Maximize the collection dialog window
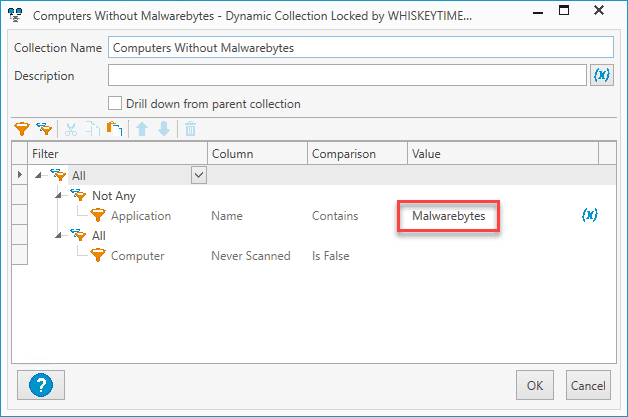628x417 pixels. click(x=564, y=10)
